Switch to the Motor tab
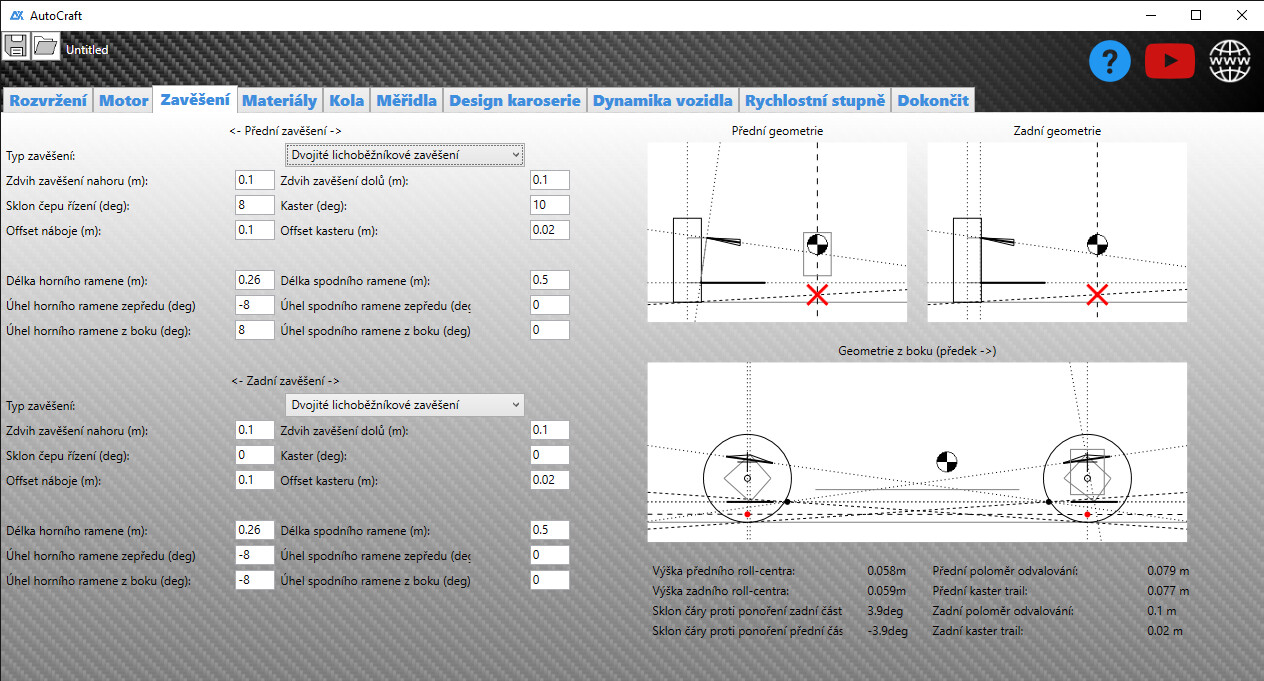 (x=123, y=100)
